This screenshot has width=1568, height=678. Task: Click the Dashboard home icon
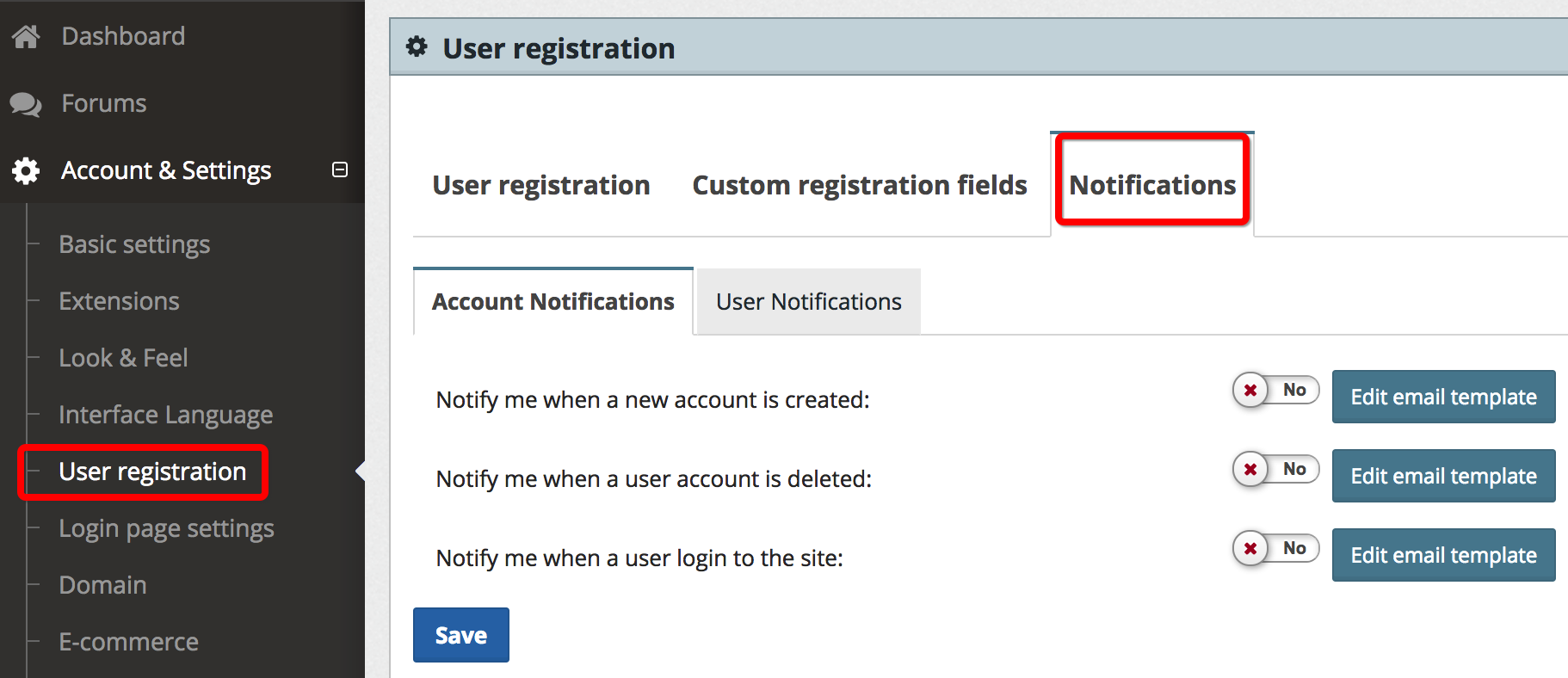[26, 36]
